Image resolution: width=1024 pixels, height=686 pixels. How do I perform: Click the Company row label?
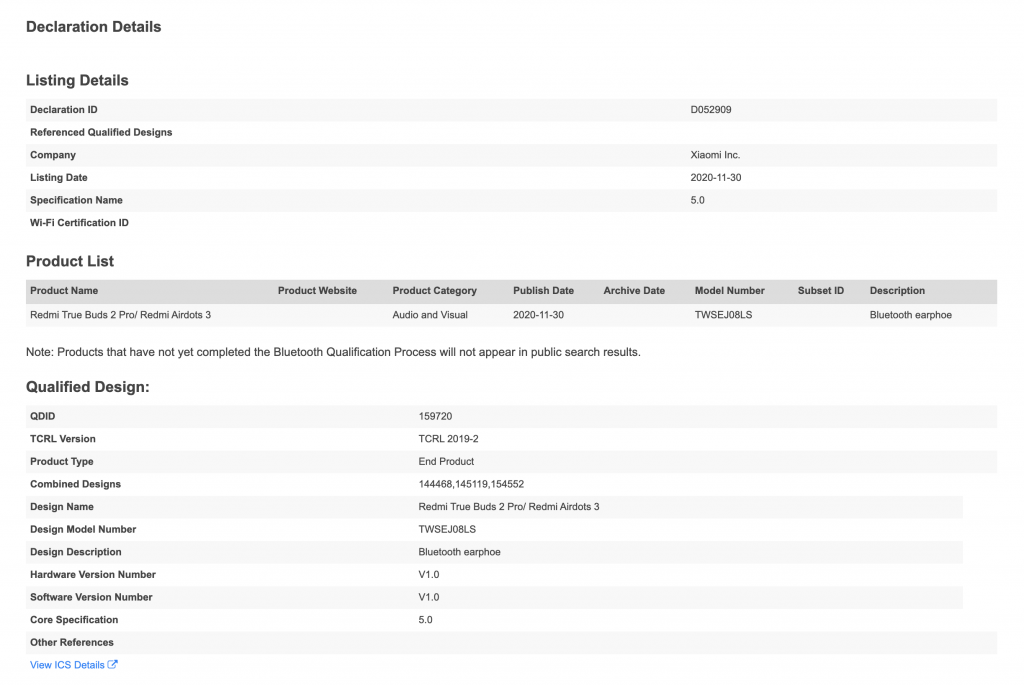point(53,155)
